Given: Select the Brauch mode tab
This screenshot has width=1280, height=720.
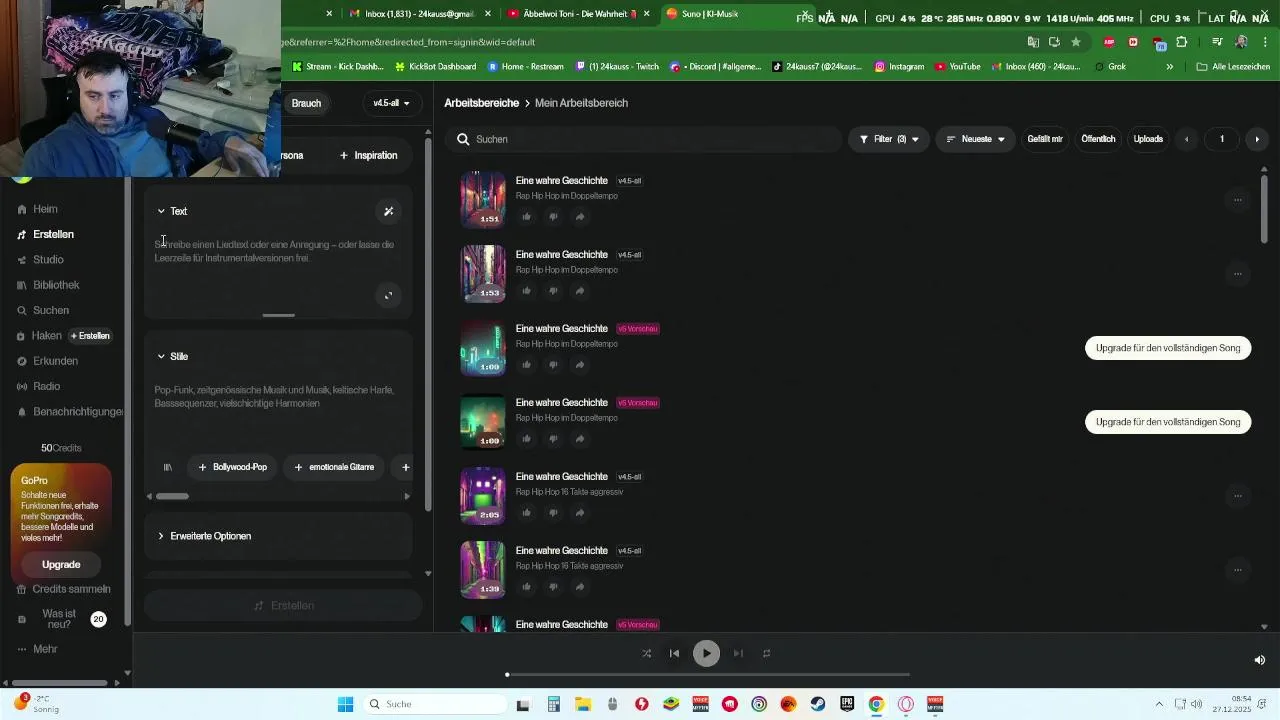Looking at the screenshot, I should tap(305, 103).
